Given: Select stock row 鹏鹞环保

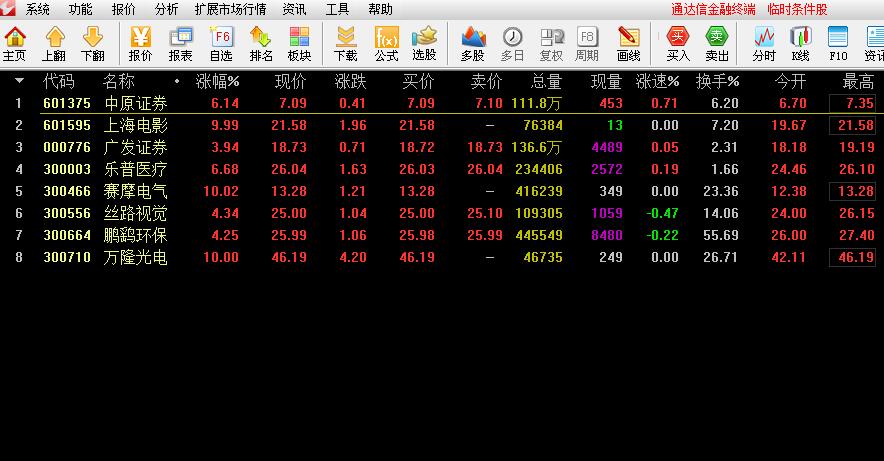Looking at the screenshot, I should pos(442,235).
